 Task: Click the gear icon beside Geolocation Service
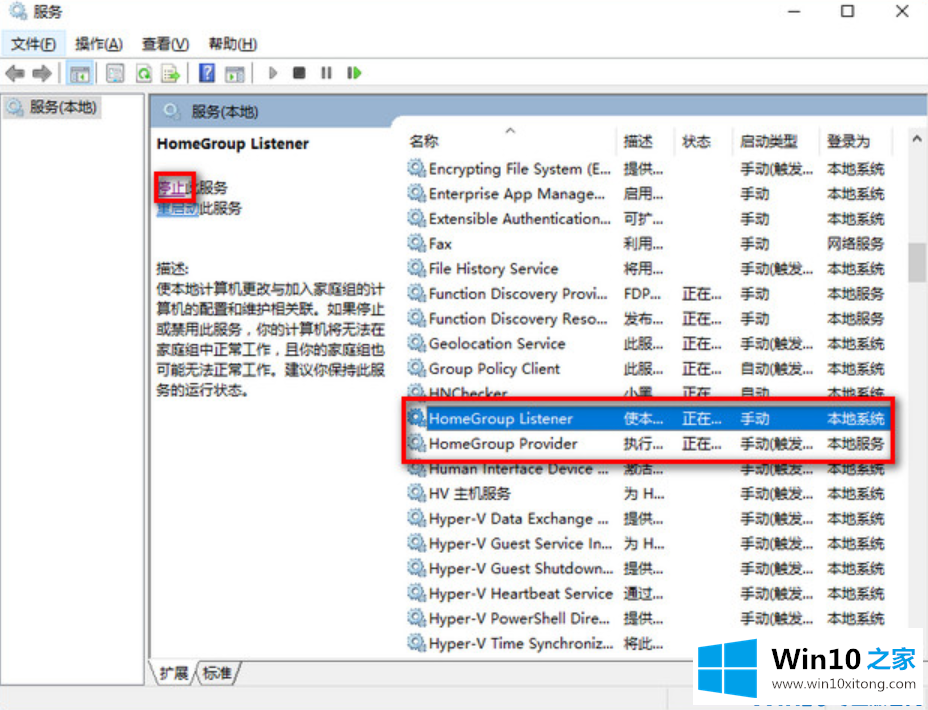point(417,343)
